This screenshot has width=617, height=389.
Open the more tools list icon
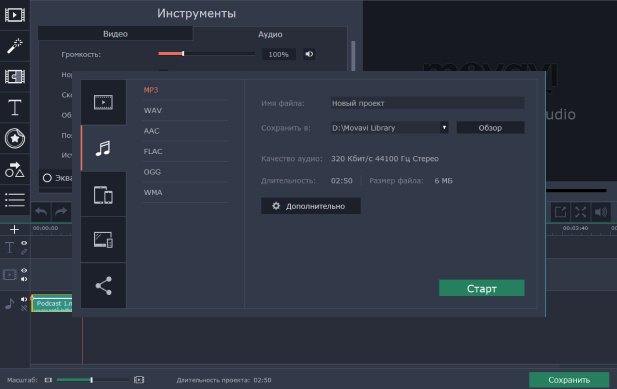click(x=15, y=199)
